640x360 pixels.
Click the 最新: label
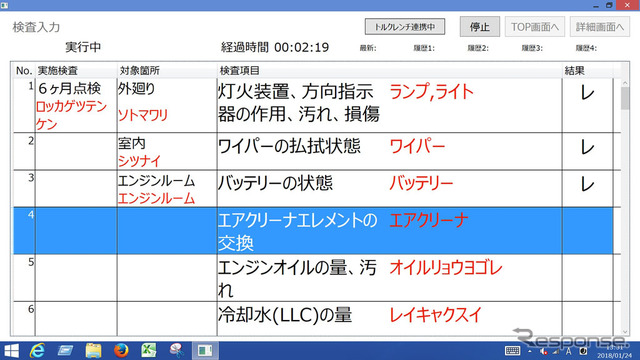(368, 48)
